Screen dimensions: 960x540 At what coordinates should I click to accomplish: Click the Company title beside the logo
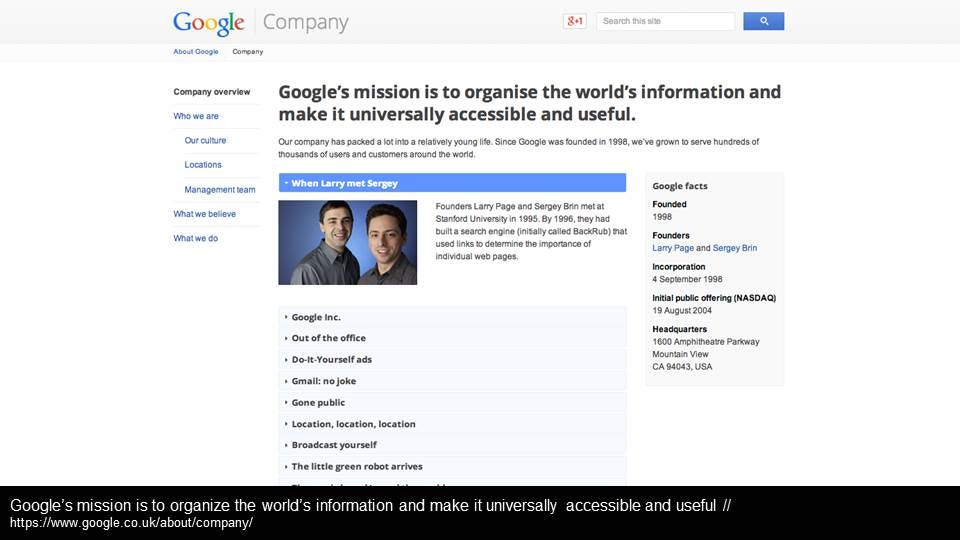[306, 23]
